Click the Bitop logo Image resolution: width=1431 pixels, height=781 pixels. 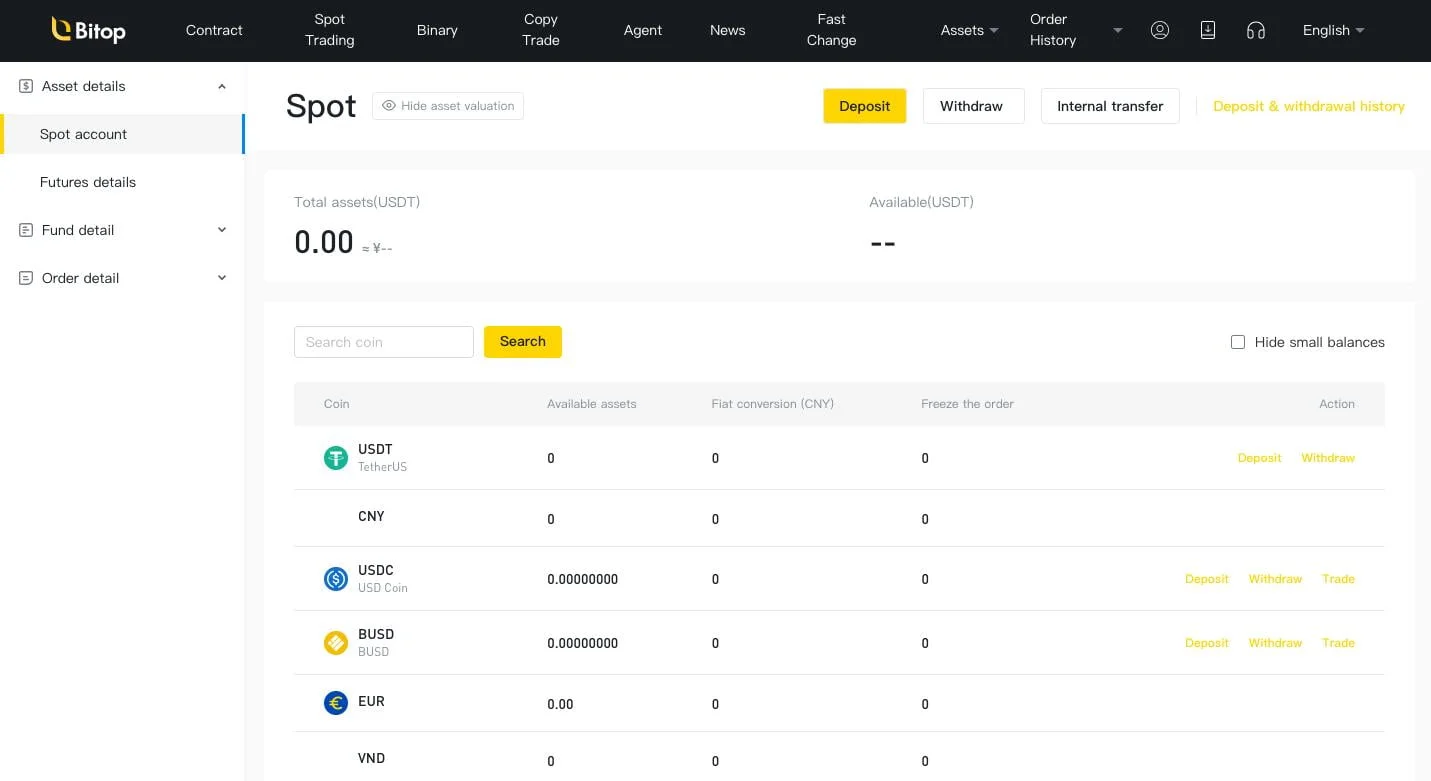(x=88, y=30)
